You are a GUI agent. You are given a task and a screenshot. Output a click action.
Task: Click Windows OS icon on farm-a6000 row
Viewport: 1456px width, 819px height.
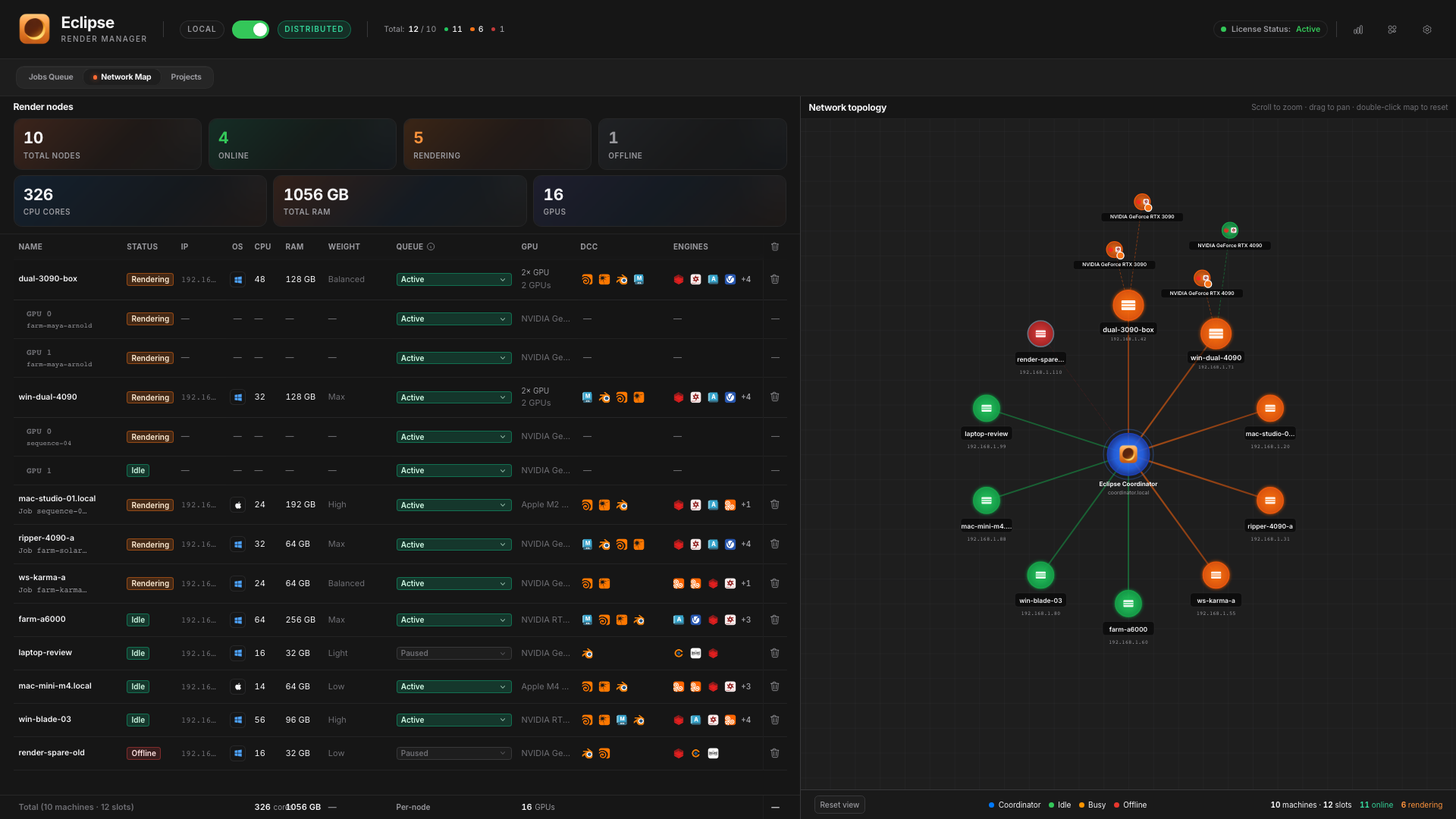(238, 620)
